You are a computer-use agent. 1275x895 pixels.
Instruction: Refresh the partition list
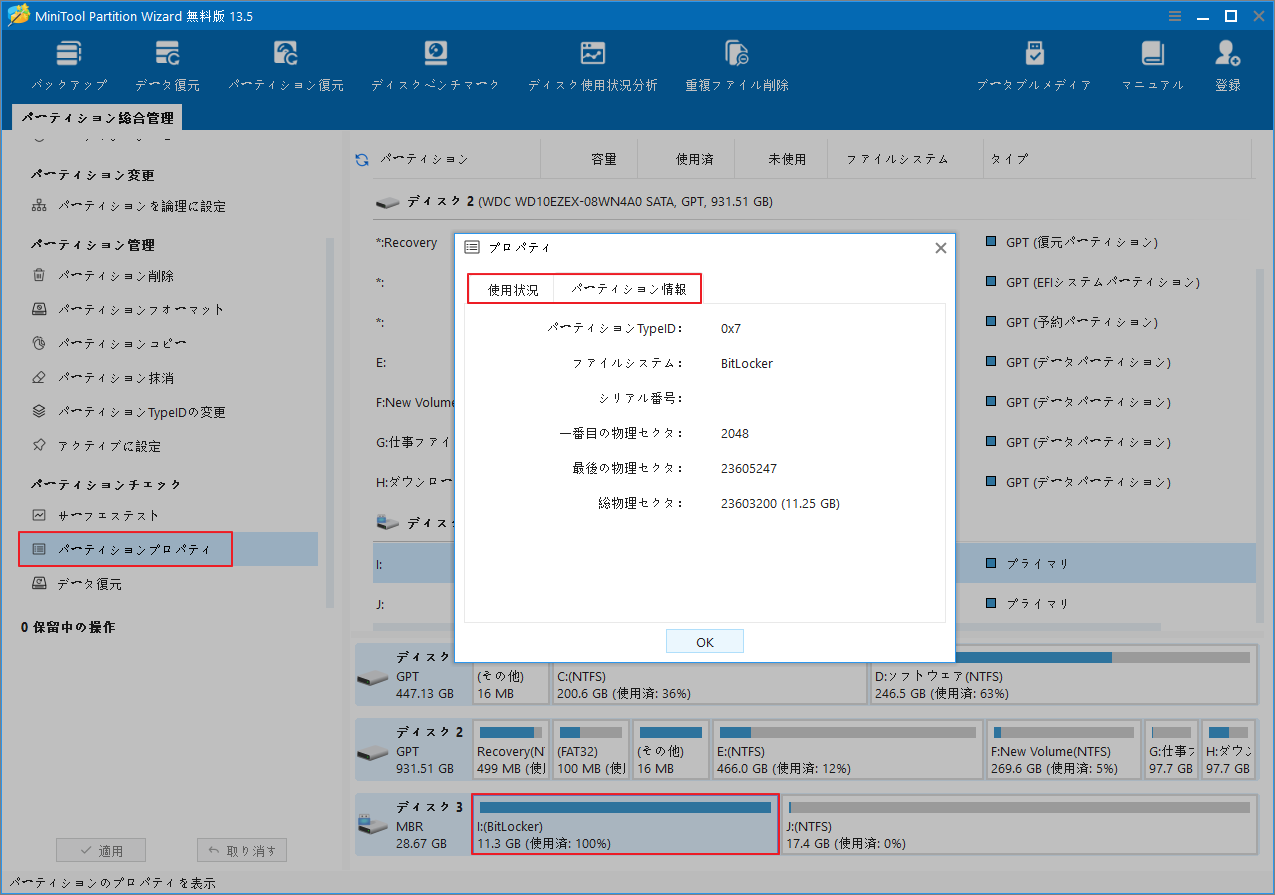(361, 158)
